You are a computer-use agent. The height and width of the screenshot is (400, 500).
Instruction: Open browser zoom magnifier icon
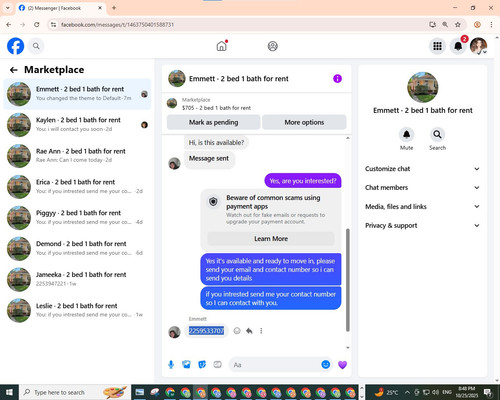coord(445,24)
